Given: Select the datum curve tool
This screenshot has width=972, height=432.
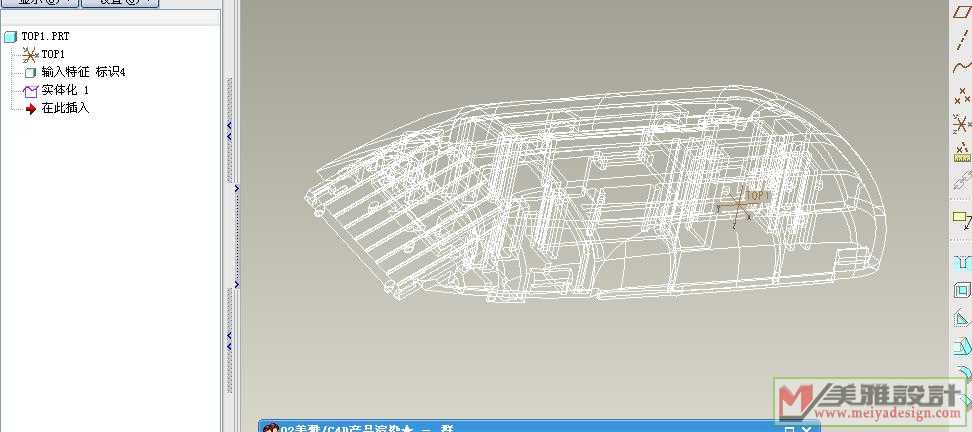Looking at the screenshot, I should tap(962, 66).
